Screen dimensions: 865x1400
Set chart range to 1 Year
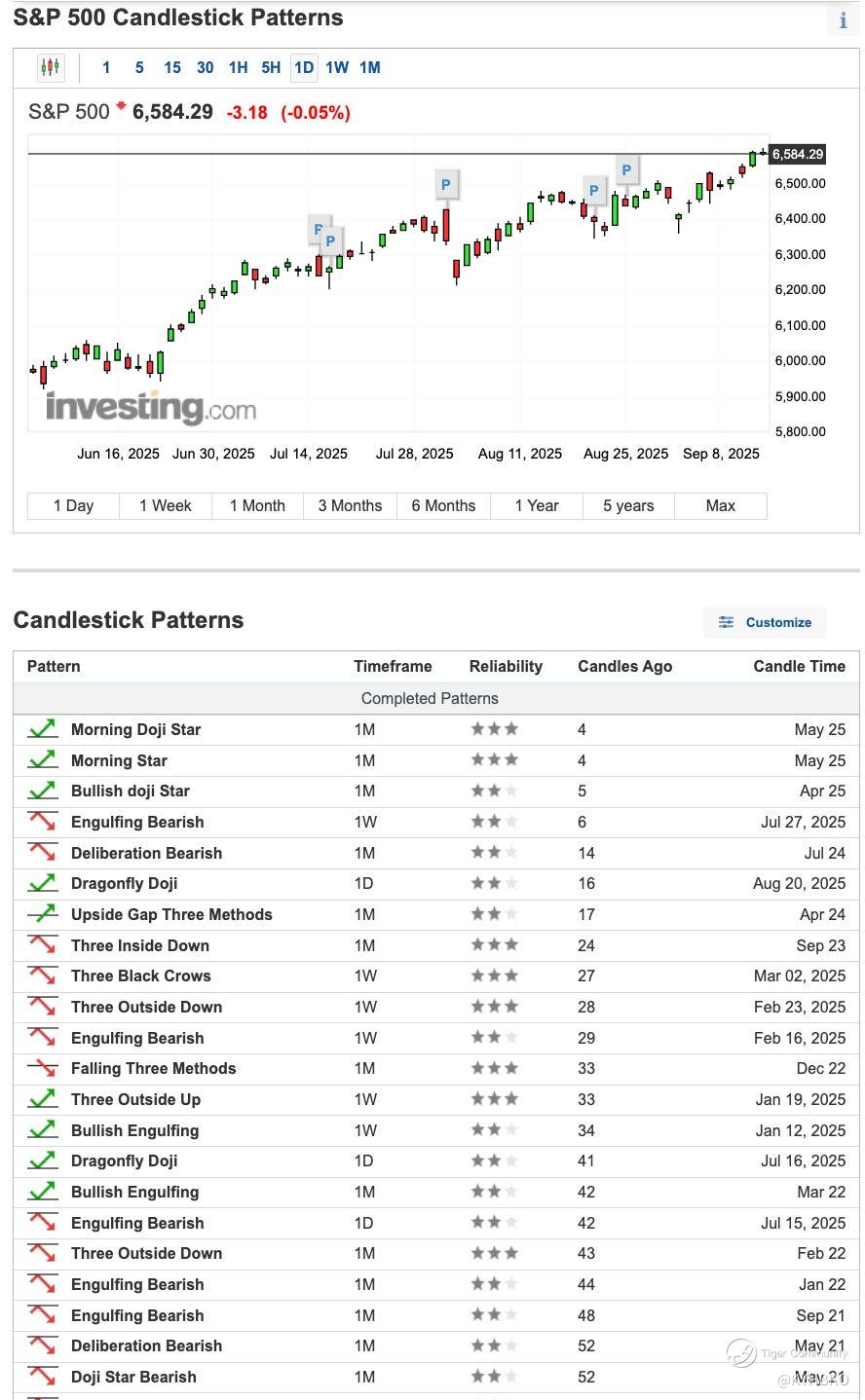[x=537, y=505]
